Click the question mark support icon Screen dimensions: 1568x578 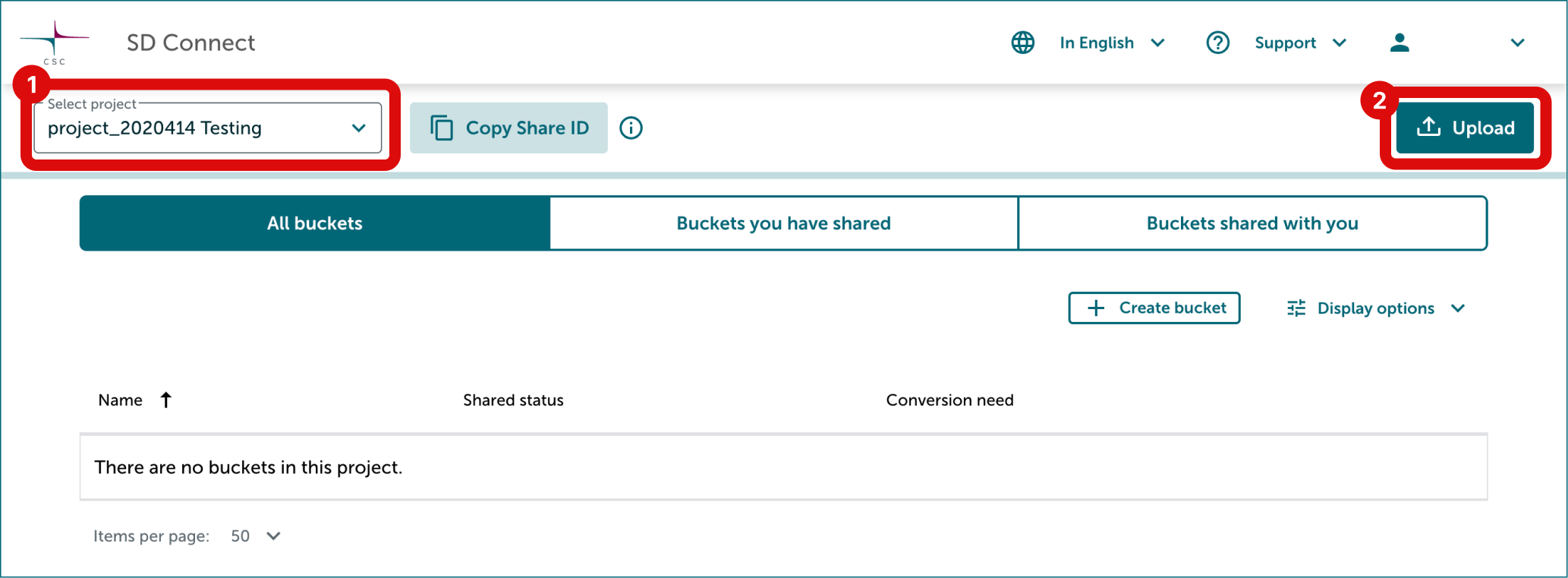[x=1217, y=43]
